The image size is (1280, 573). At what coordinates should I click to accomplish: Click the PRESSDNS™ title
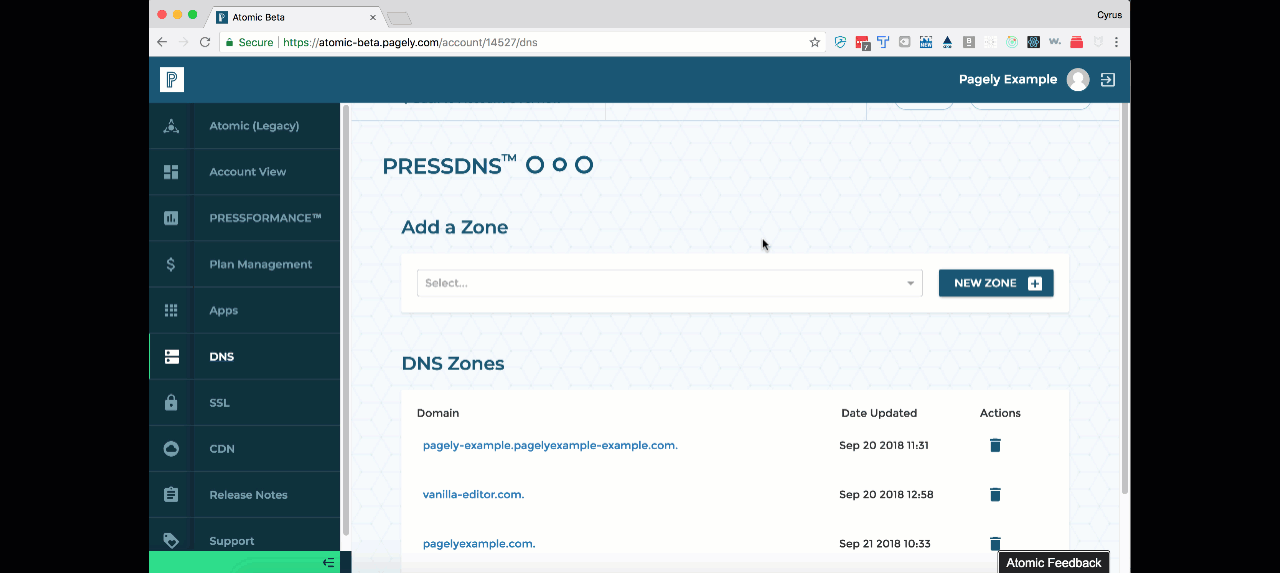pos(450,165)
